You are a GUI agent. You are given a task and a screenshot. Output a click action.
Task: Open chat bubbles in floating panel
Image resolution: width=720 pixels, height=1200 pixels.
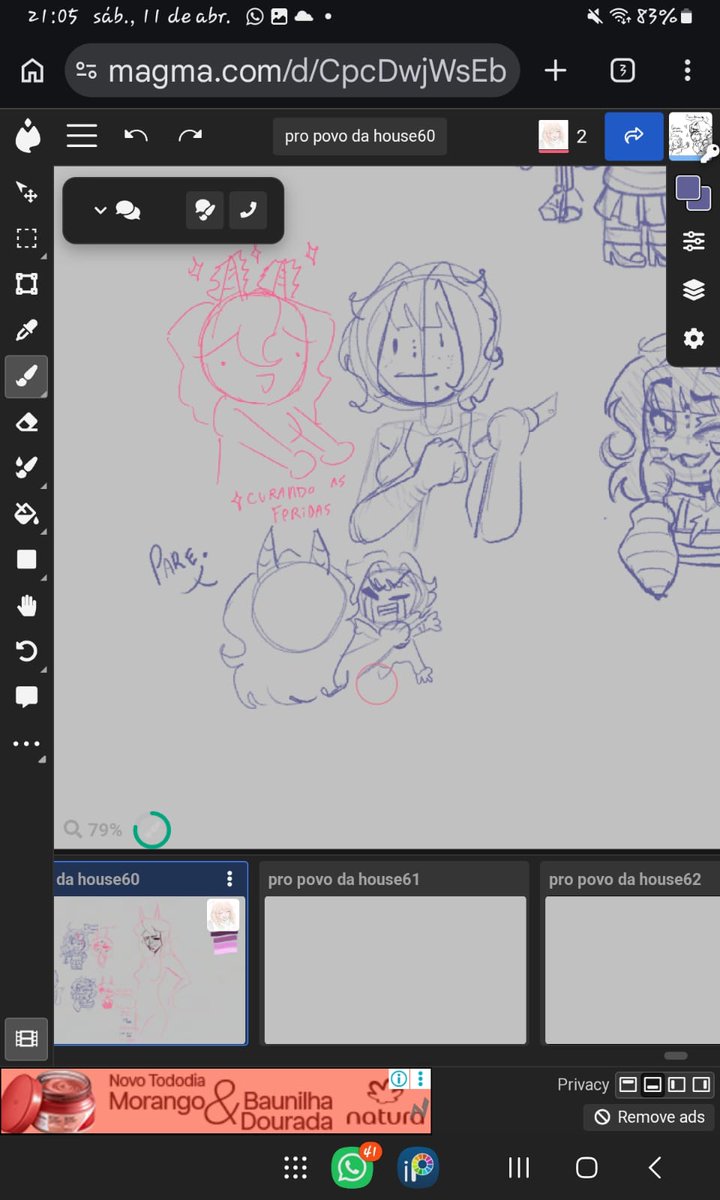[128, 210]
